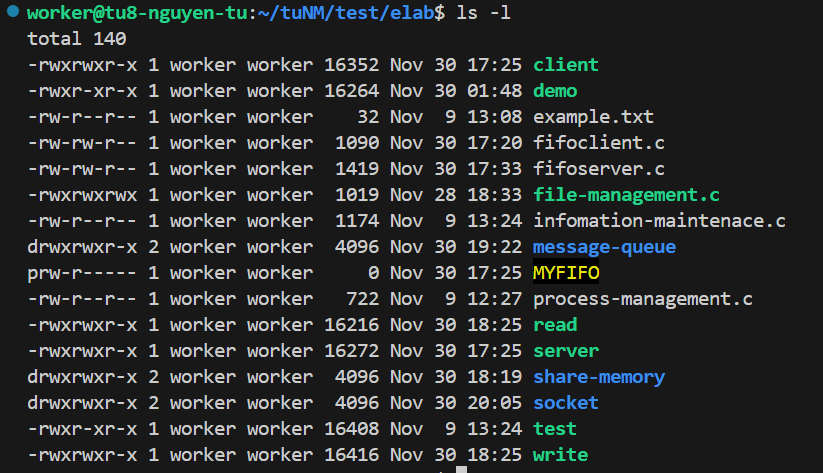Screen dimensions: 823x473
Task: Click the terminal cursor block at bottom
Action: (x=461, y=468)
